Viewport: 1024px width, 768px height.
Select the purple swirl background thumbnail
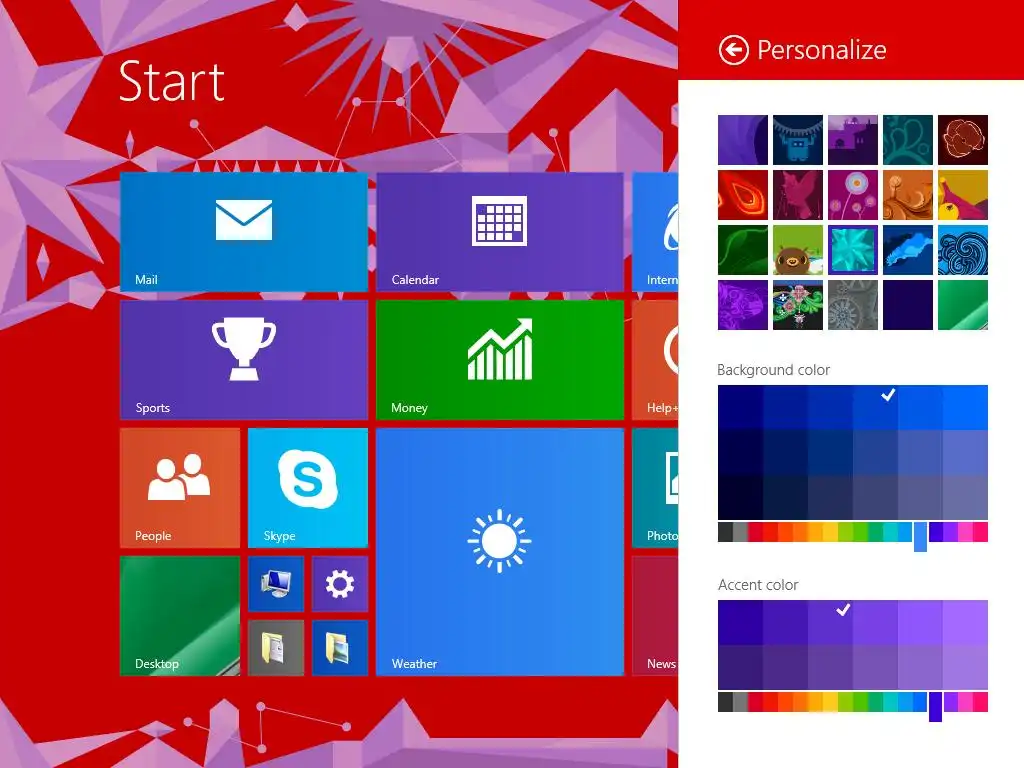pos(743,140)
